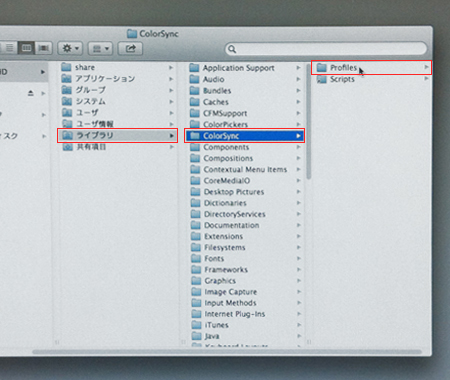Click the middle column vertical scrollbar

[x=309, y=121]
